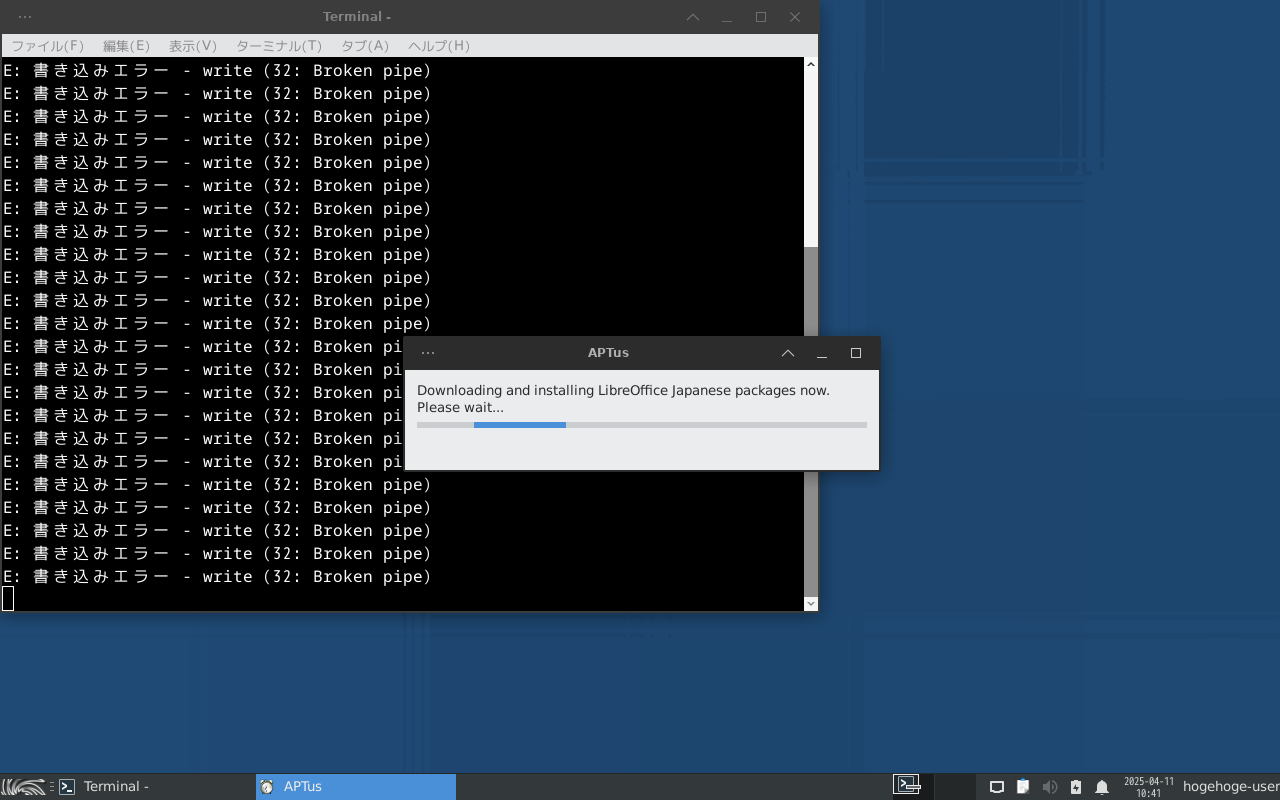This screenshot has width=1280, height=800.
Task: Click the 'Terminal -' window title text
Action: [x=357, y=17]
